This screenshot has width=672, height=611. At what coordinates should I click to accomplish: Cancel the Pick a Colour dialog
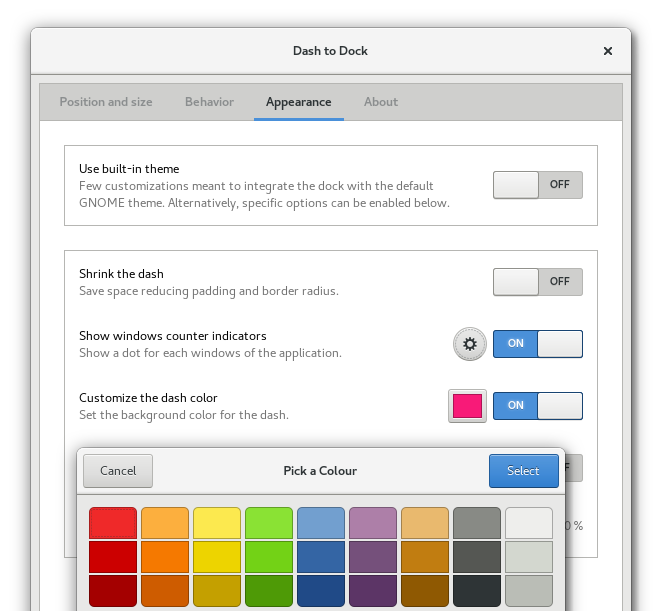coord(118,471)
